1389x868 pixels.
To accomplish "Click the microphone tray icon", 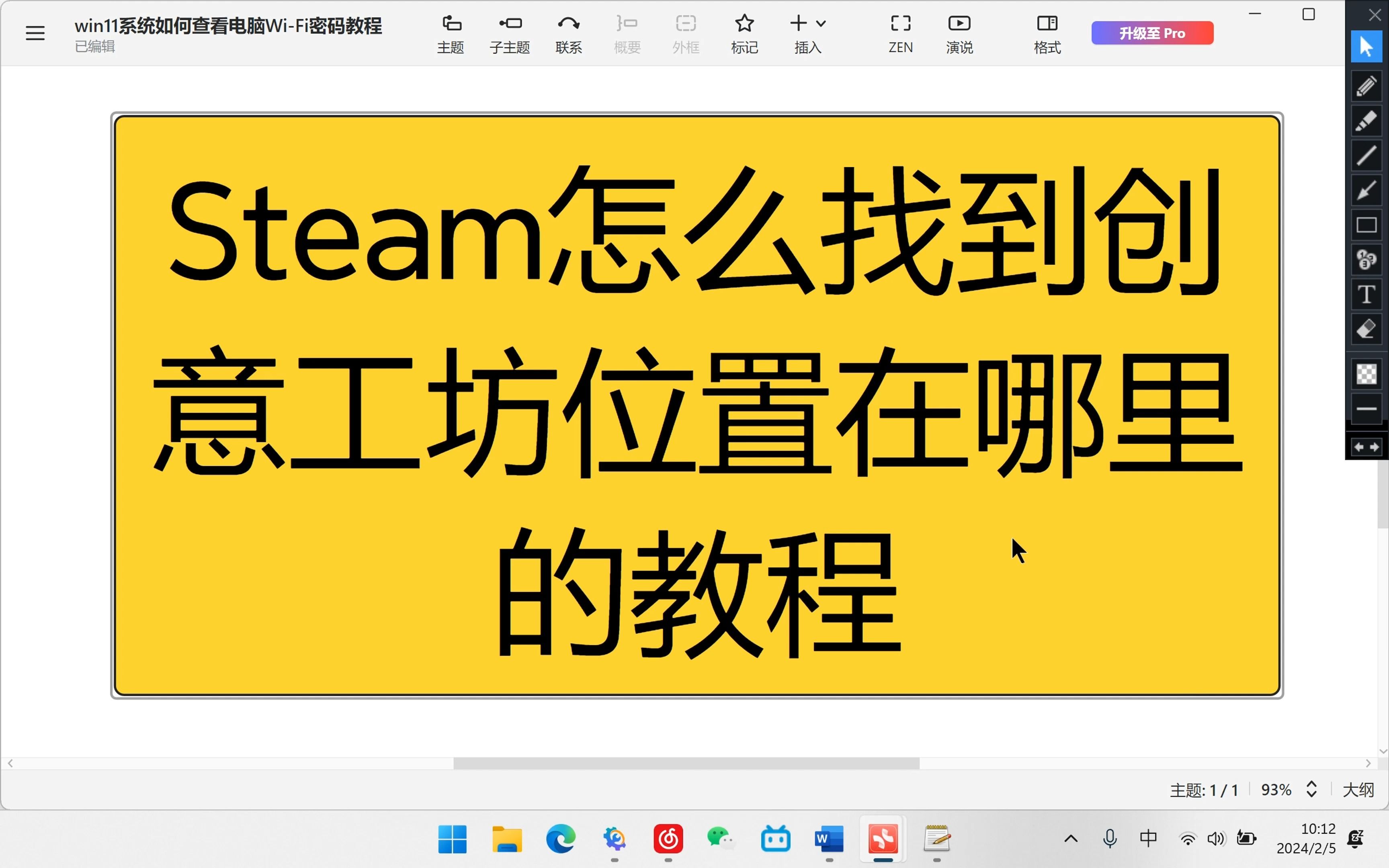I will tap(1110, 839).
